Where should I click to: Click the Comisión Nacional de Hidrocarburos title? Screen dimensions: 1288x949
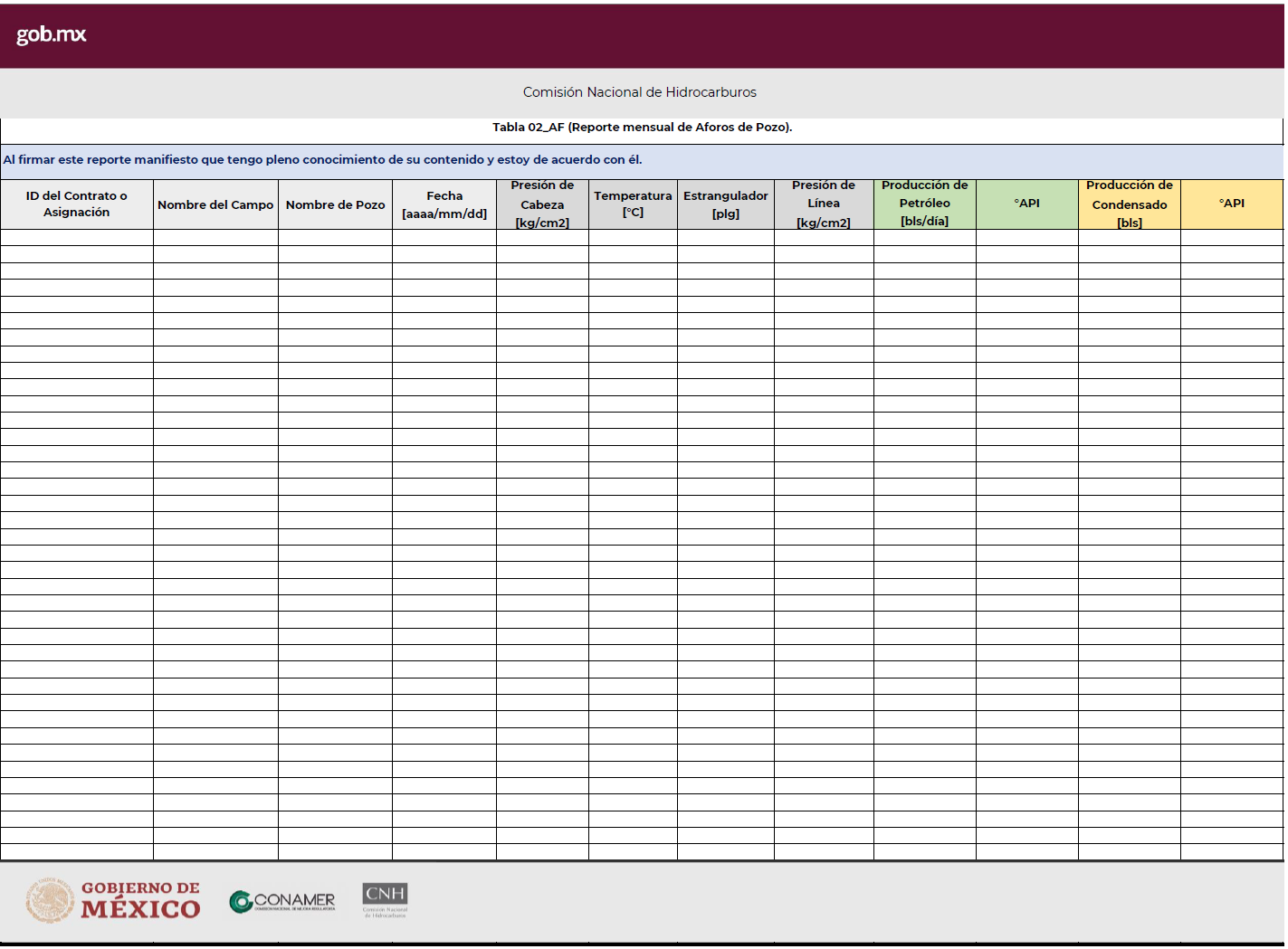pyautogui.click(x=639, y=92)
